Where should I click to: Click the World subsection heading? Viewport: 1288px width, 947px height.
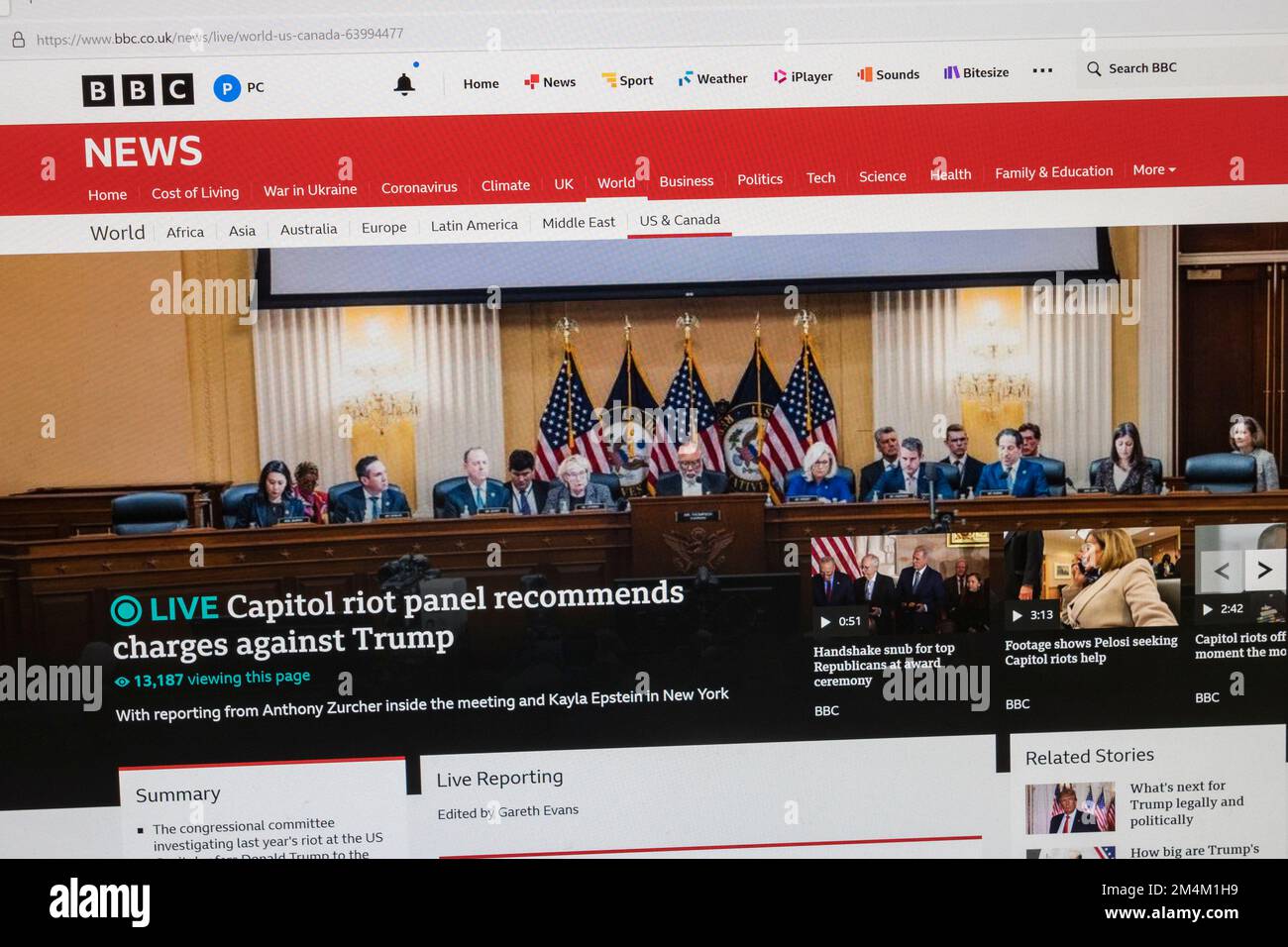[x=118, y=233]
